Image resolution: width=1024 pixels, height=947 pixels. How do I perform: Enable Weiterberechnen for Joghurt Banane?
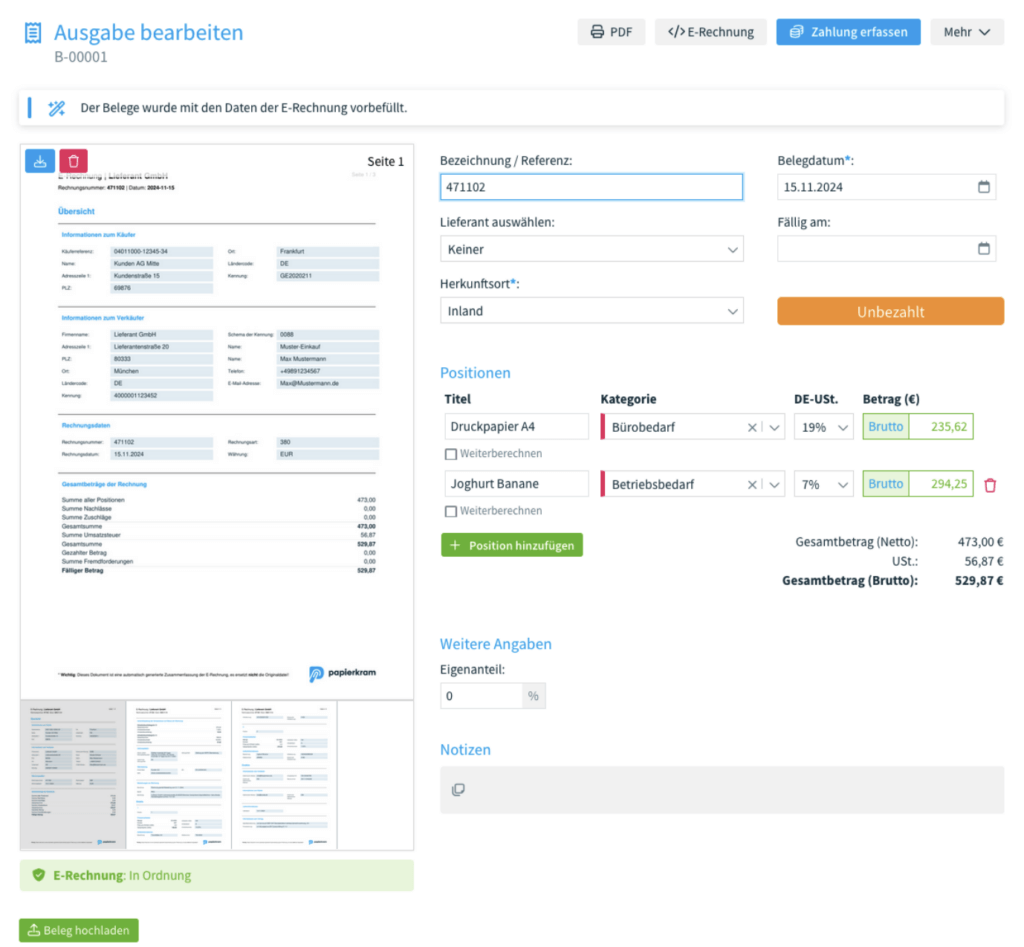[x=451, y=511]
